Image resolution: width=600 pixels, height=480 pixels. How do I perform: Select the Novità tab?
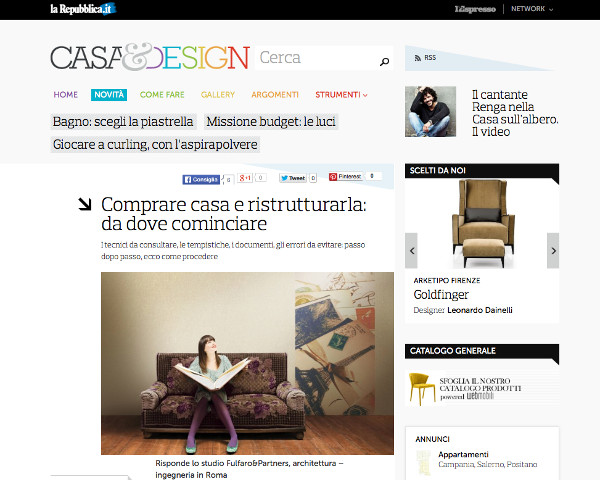pos(109,95)
